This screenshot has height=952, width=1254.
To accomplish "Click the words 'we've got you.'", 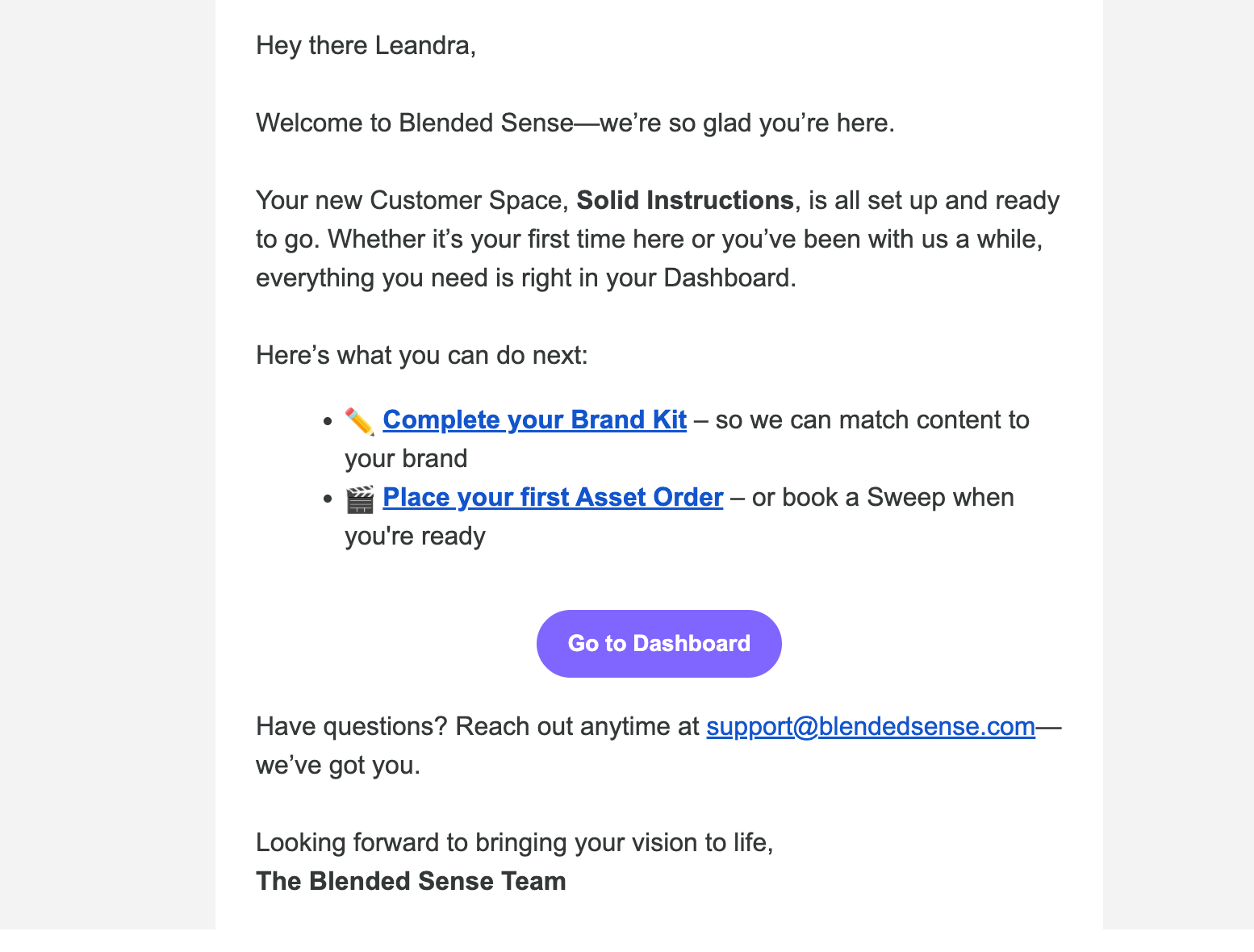I will (338, 766).
